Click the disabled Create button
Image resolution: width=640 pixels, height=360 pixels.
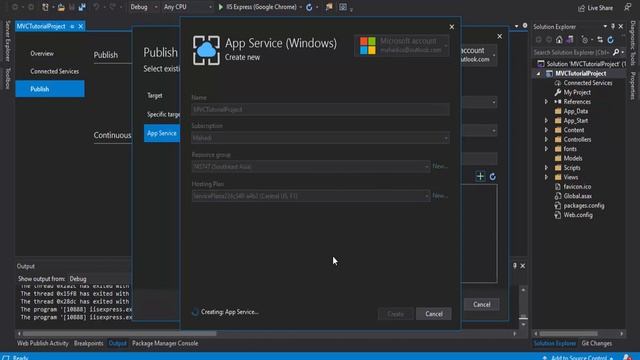pos(396,314)
